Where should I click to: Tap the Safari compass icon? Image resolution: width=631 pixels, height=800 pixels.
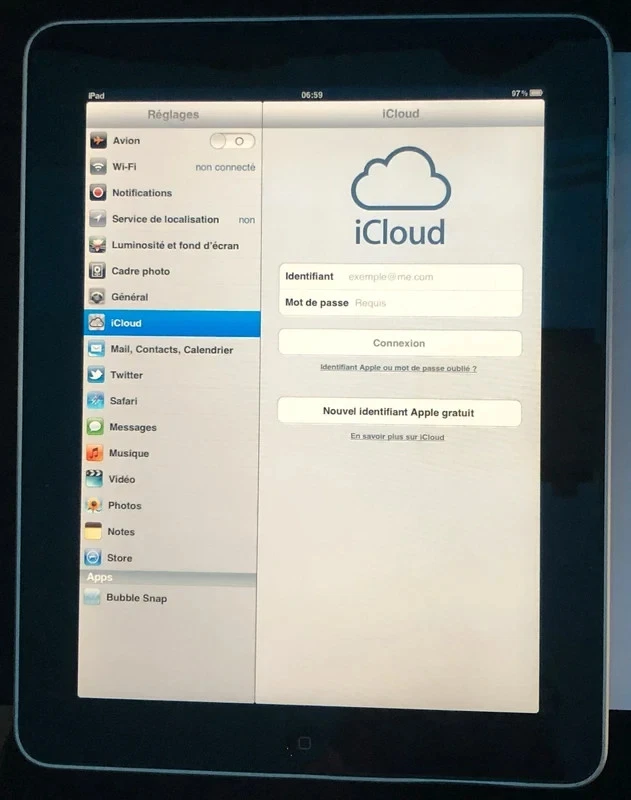pos(95,401)
